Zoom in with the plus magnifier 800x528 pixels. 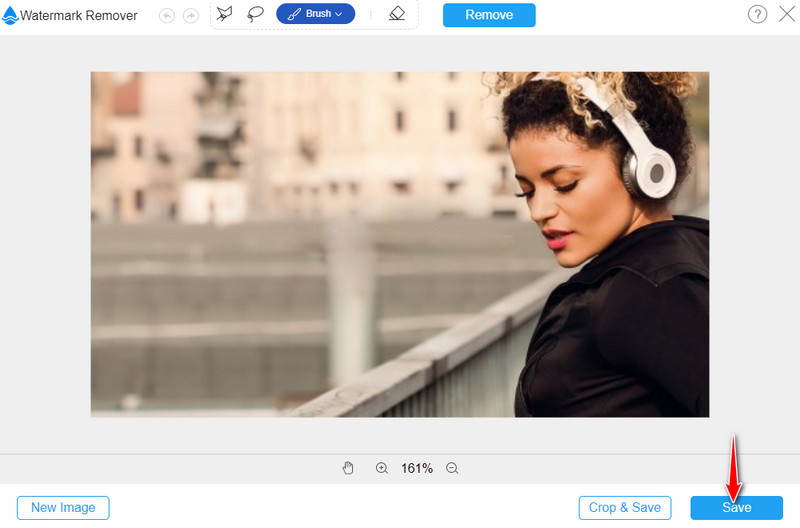click(381, 468)
